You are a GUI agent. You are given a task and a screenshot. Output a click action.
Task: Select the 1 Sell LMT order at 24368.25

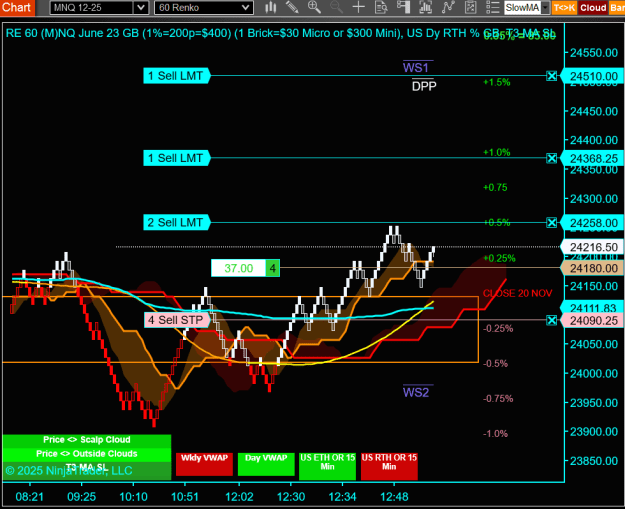177,158
